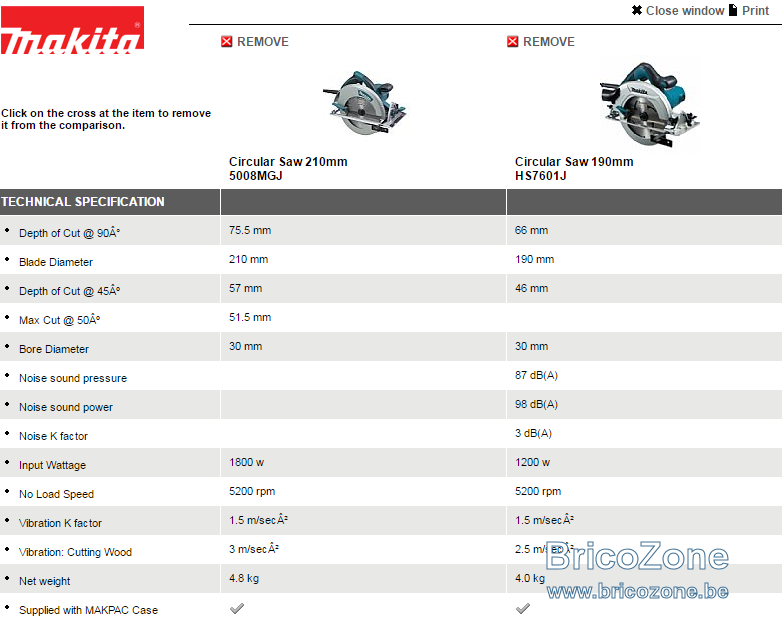Image resolution: width=782 pixels, height=635 pixels.
Task: Click the 46 mm value
Action: point(531,288)
